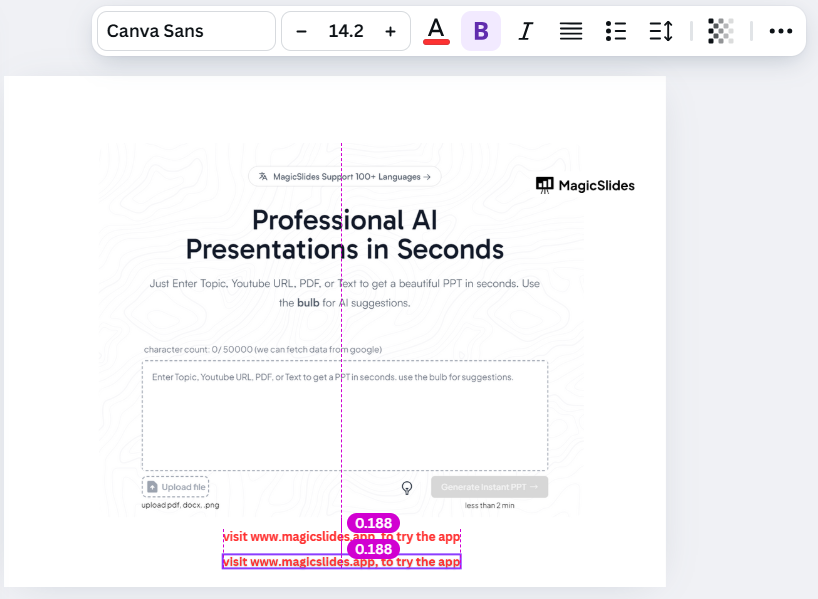Open the line spacing options

pos(661,31)
